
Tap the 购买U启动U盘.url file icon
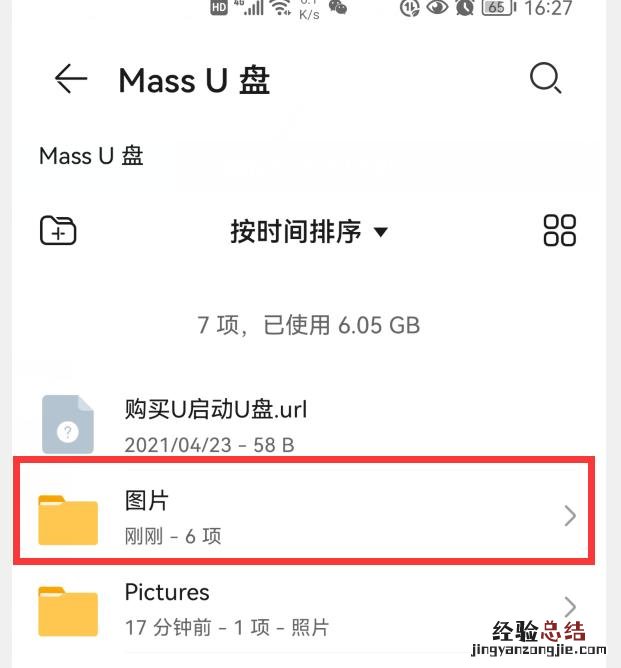68,424
